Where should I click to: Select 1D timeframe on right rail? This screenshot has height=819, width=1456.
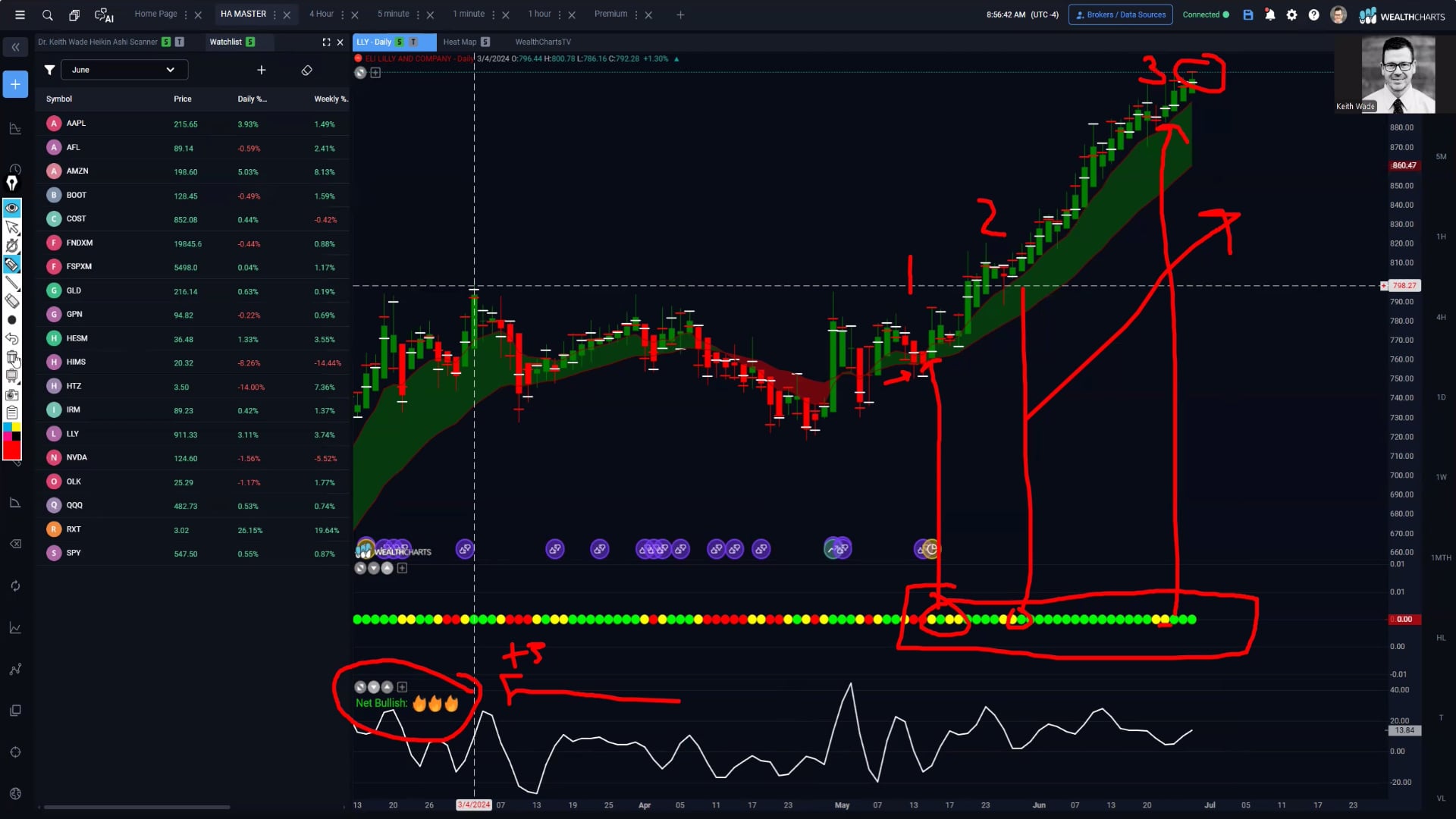point(1441,397)
